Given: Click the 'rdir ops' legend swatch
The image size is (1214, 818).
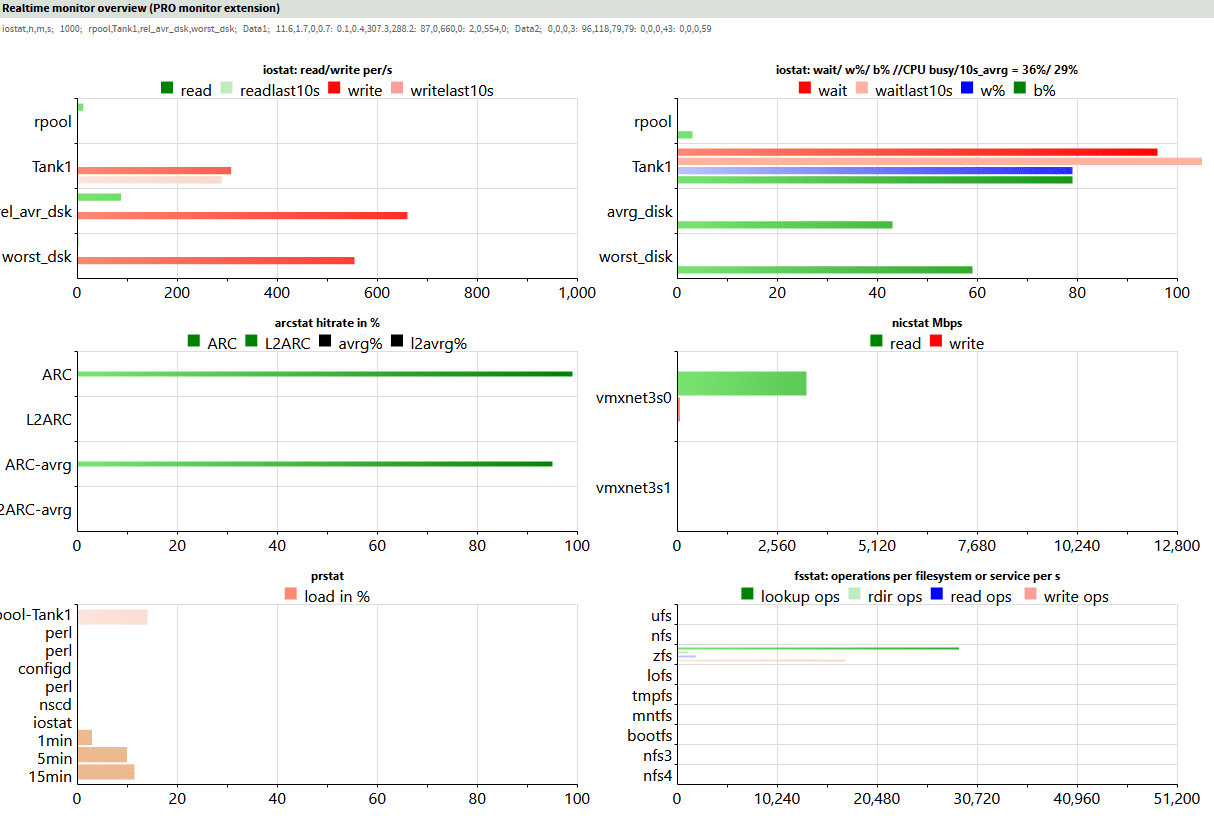Looking at the screenshot, I should click(x=854, y=595).
